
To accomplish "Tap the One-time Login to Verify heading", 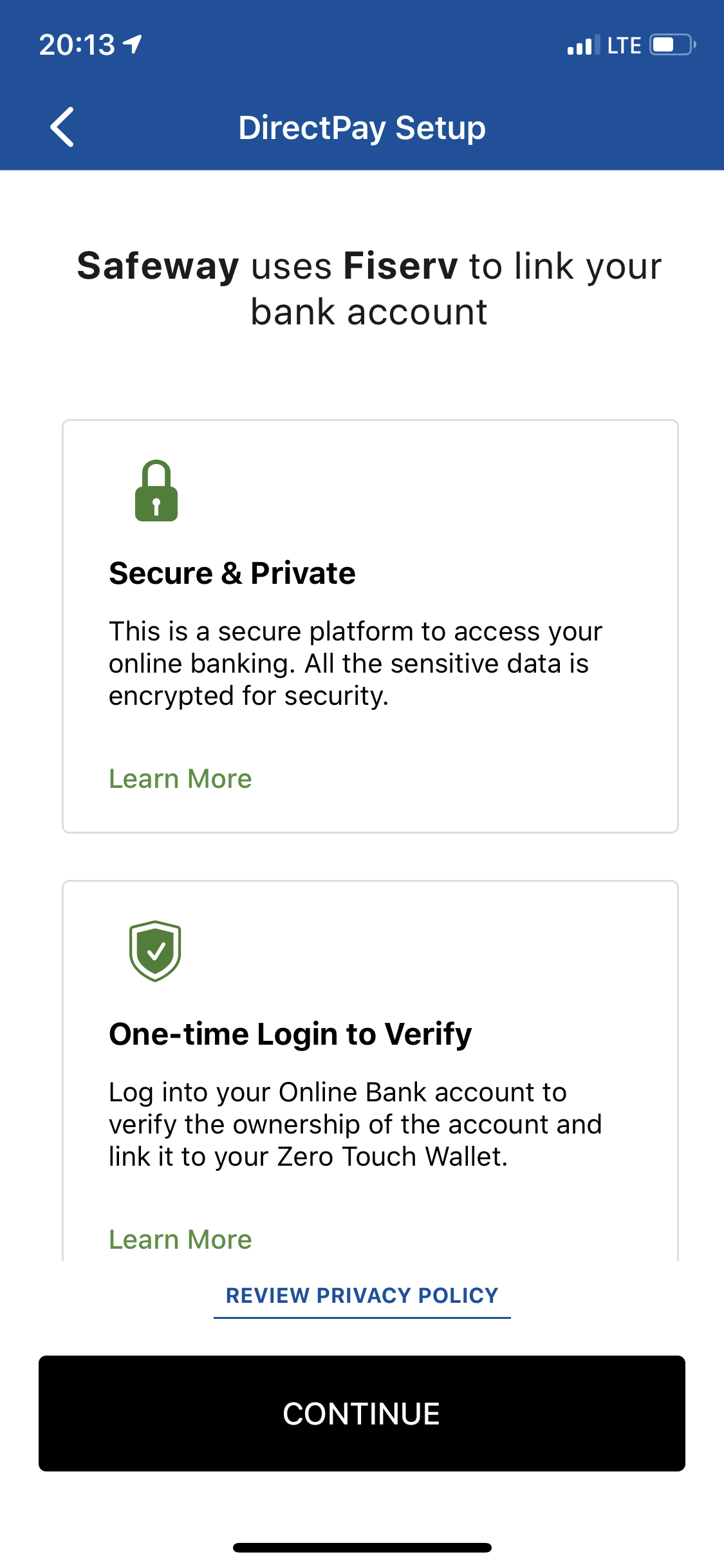I will pyautogui.click(x=290, y=1034).
